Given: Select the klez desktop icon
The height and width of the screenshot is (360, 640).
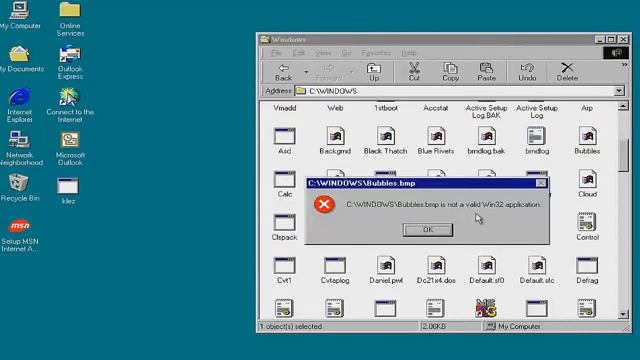Looking at the screenshot, I should tap(68, 191).
